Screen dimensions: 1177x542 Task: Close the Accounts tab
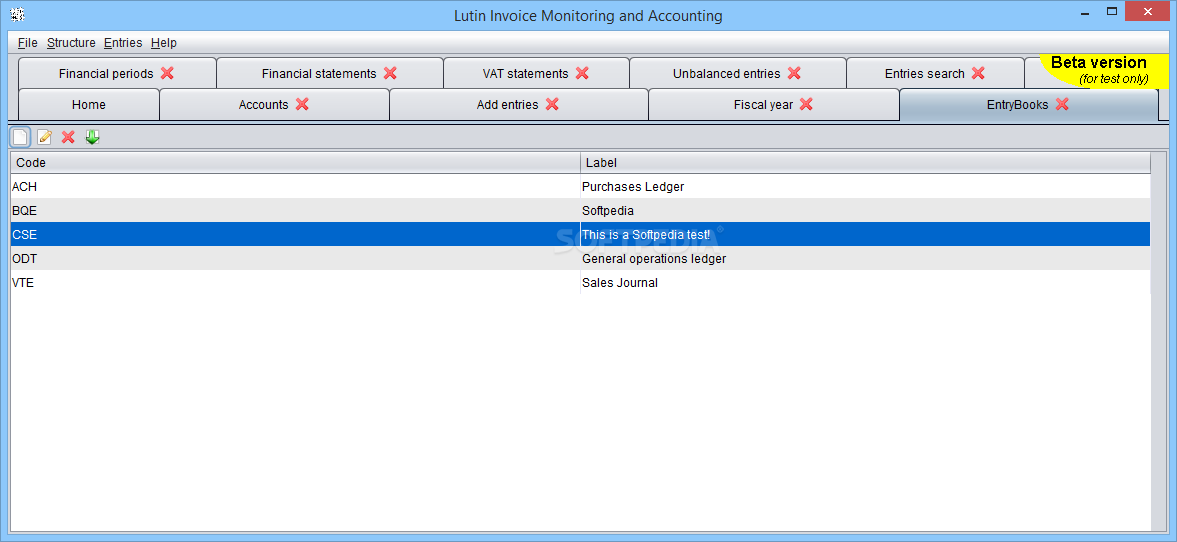pos(303,104)
